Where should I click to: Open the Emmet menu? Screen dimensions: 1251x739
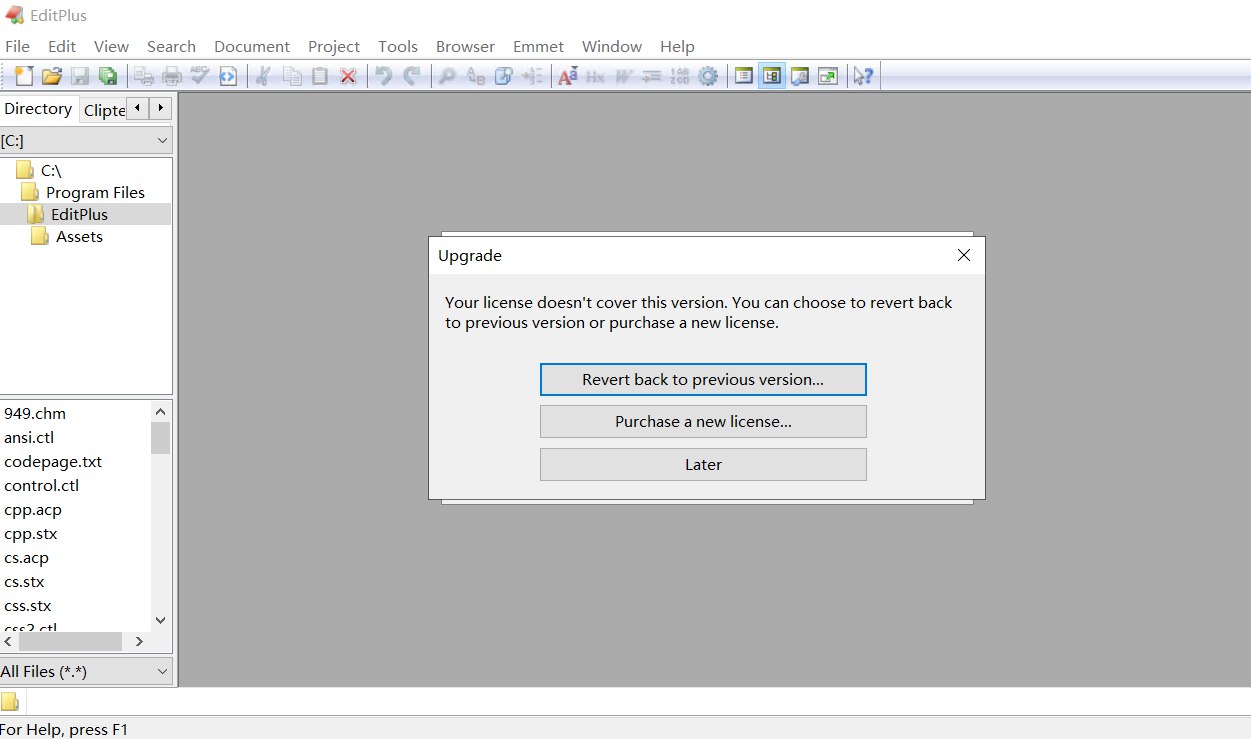point(538,46)
